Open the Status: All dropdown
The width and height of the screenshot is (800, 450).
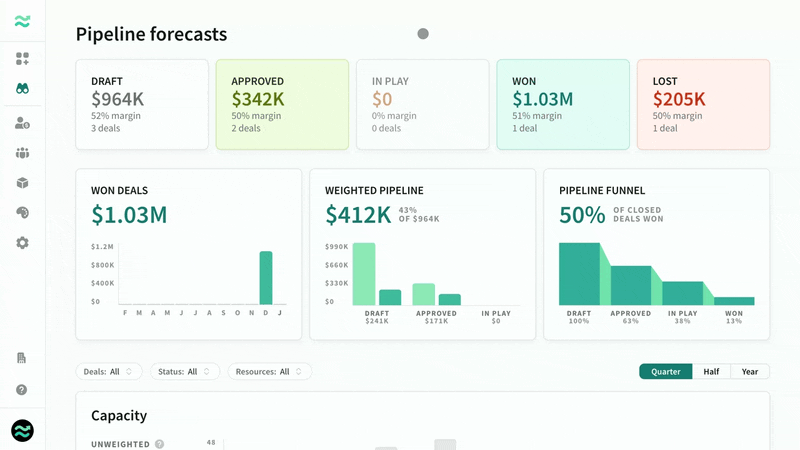point(185,371)
